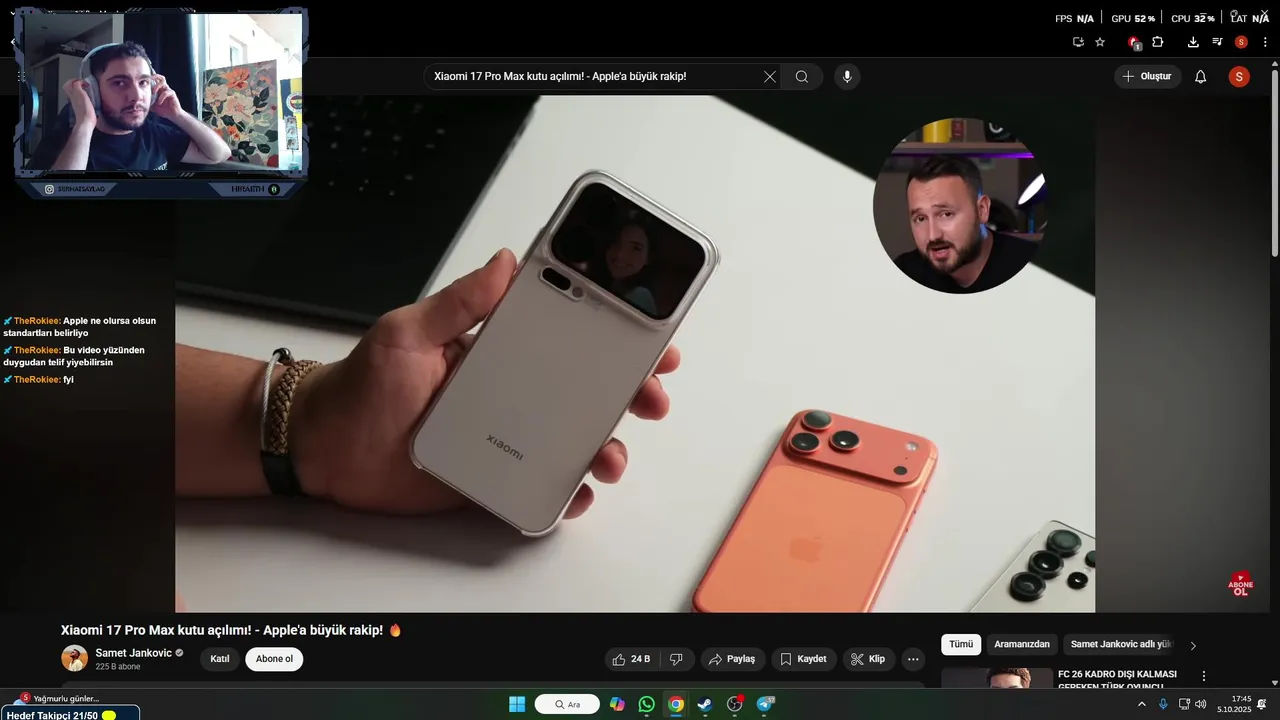
Task: Open FC 26 KADRO DIŞI video title
Action: (x=1117, y=680)
